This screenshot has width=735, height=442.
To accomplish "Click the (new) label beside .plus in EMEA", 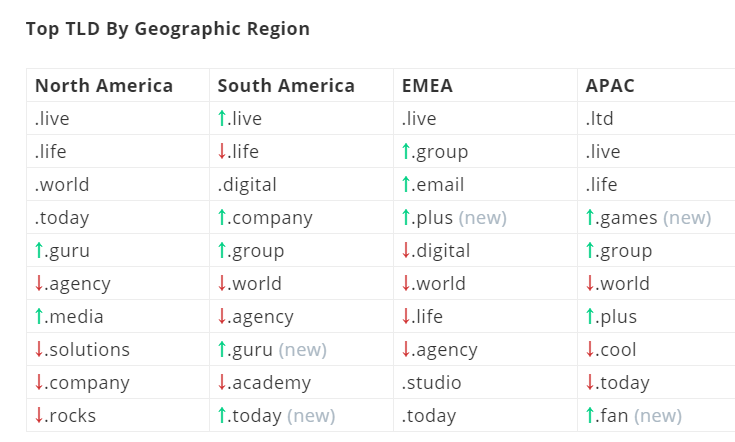I will [x=483, y=218].
